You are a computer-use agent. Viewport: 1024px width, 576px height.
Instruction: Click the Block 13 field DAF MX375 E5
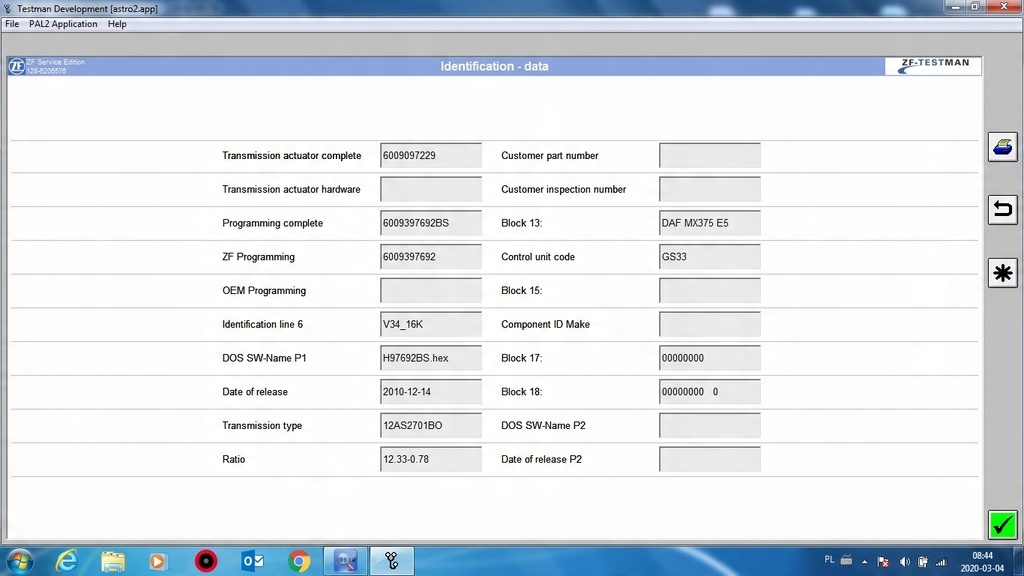710,223
